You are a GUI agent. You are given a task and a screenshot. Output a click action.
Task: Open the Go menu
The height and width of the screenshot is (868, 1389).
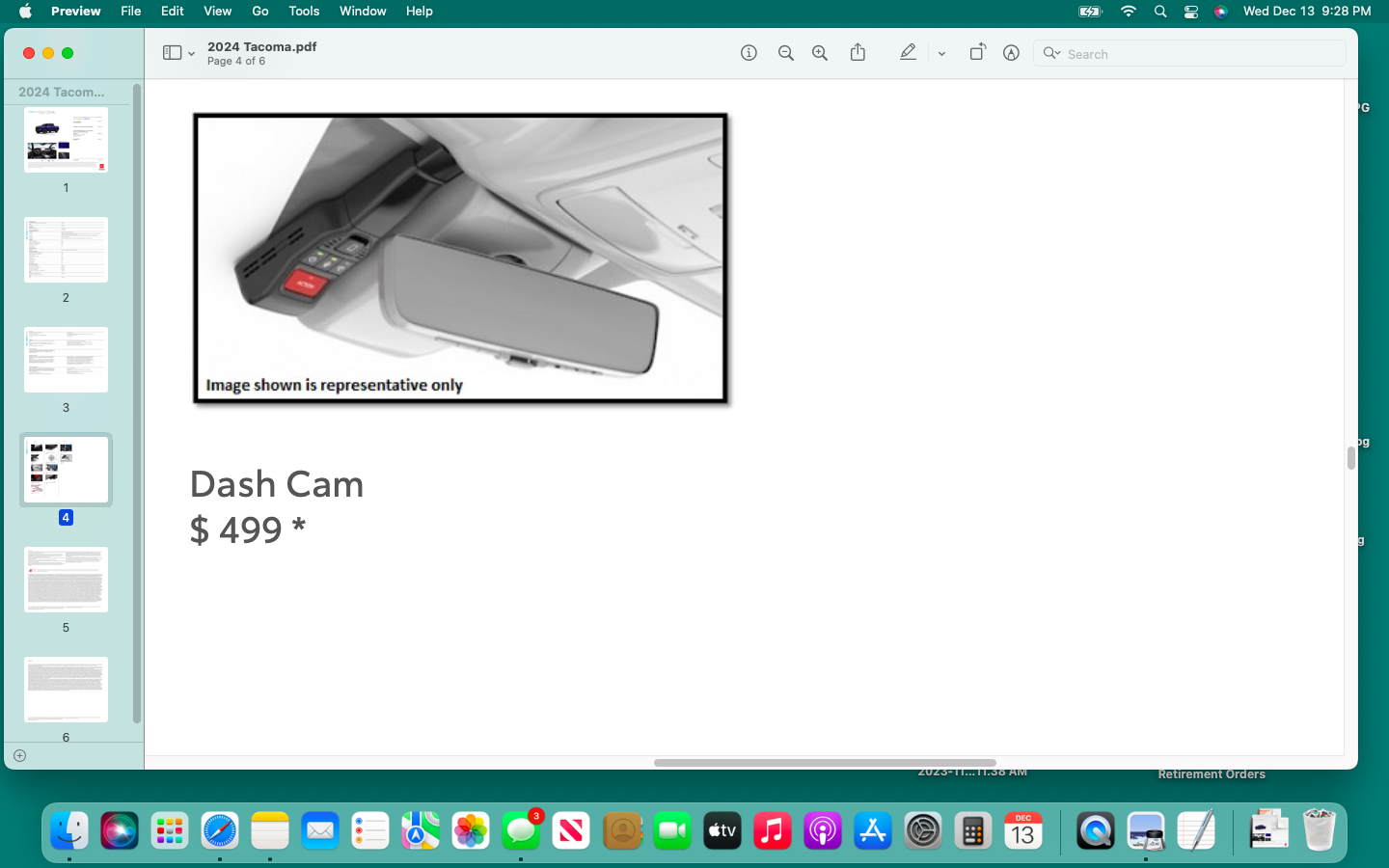point(260,12)
